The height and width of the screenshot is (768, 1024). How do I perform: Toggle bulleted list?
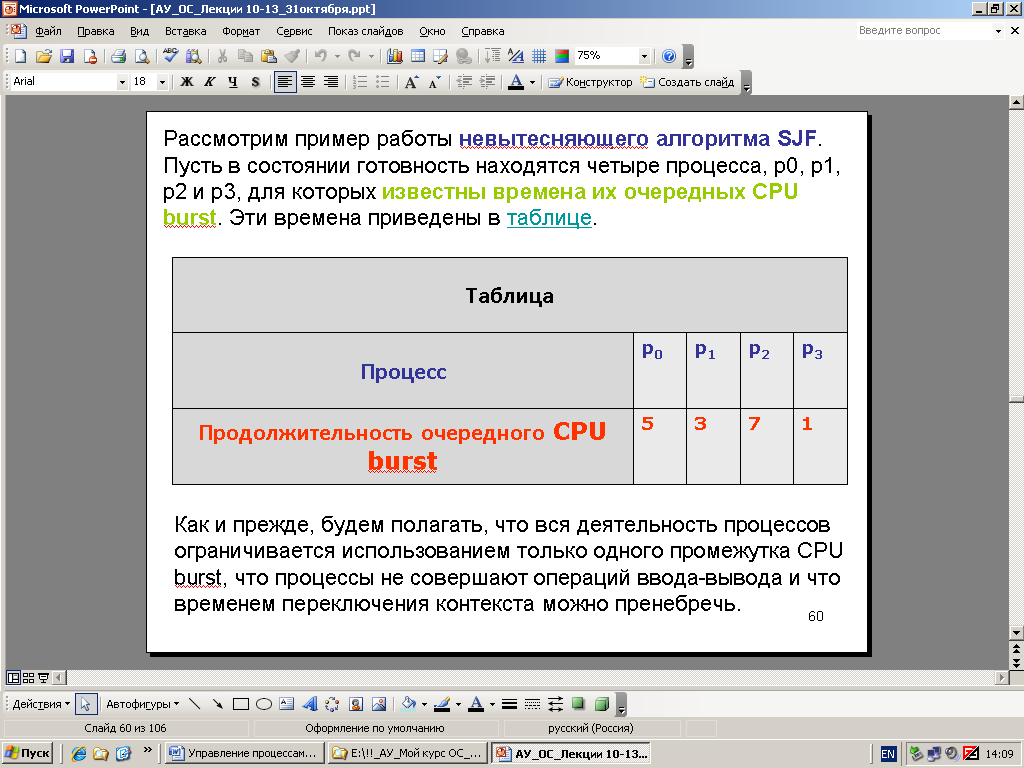coord(383,82)
